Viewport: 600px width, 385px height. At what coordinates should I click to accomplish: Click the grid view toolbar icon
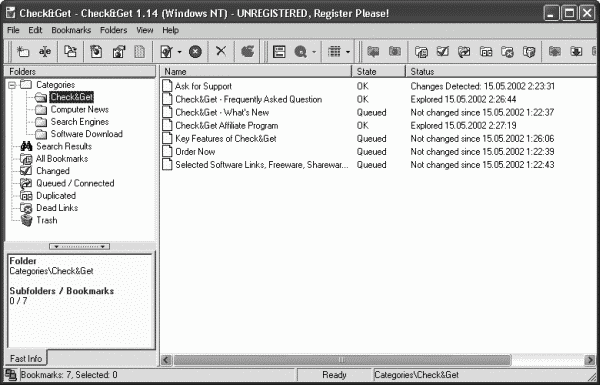[334, 52]
